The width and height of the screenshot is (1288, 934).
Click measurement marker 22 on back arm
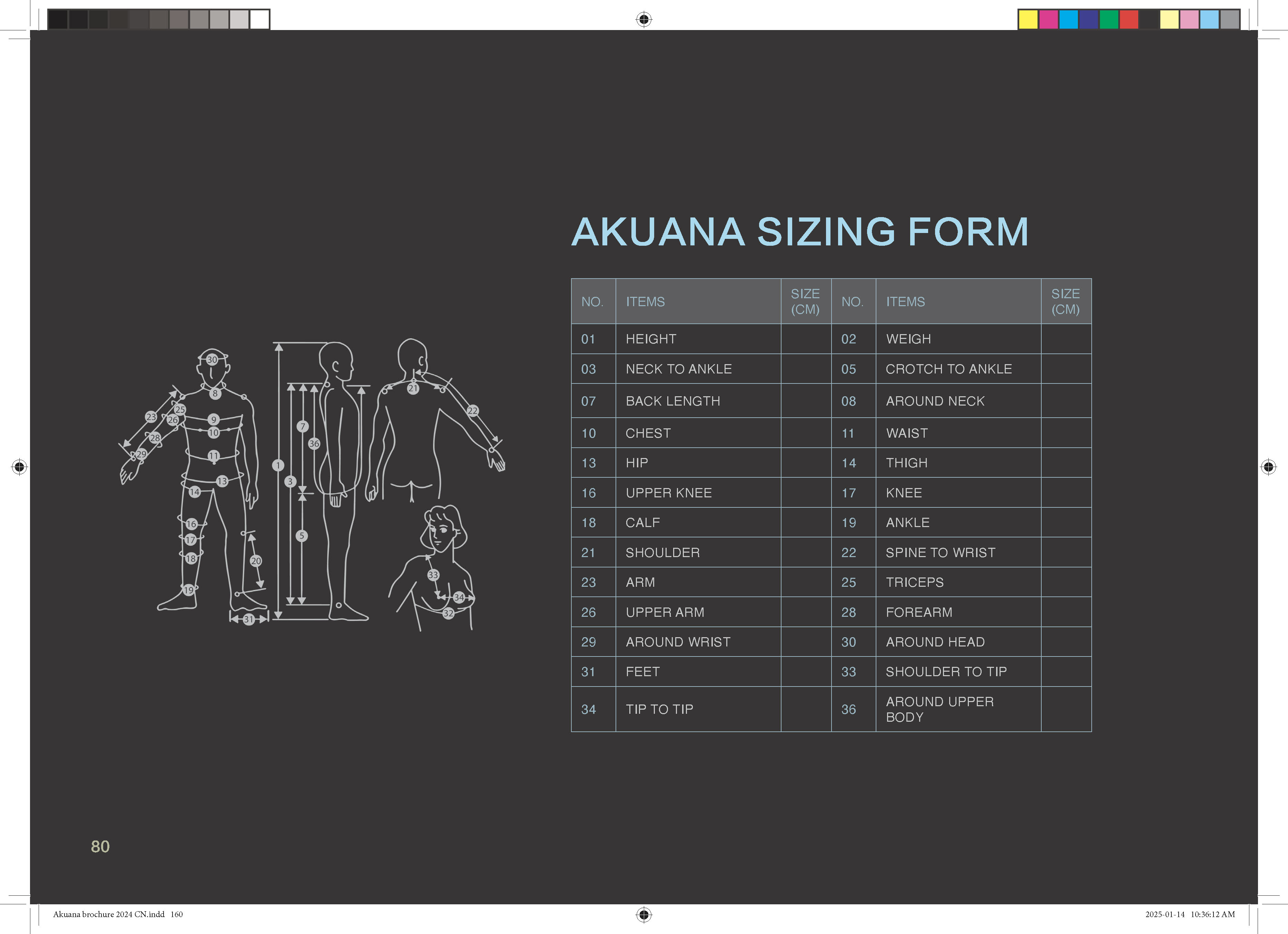(x=472, y=411)
